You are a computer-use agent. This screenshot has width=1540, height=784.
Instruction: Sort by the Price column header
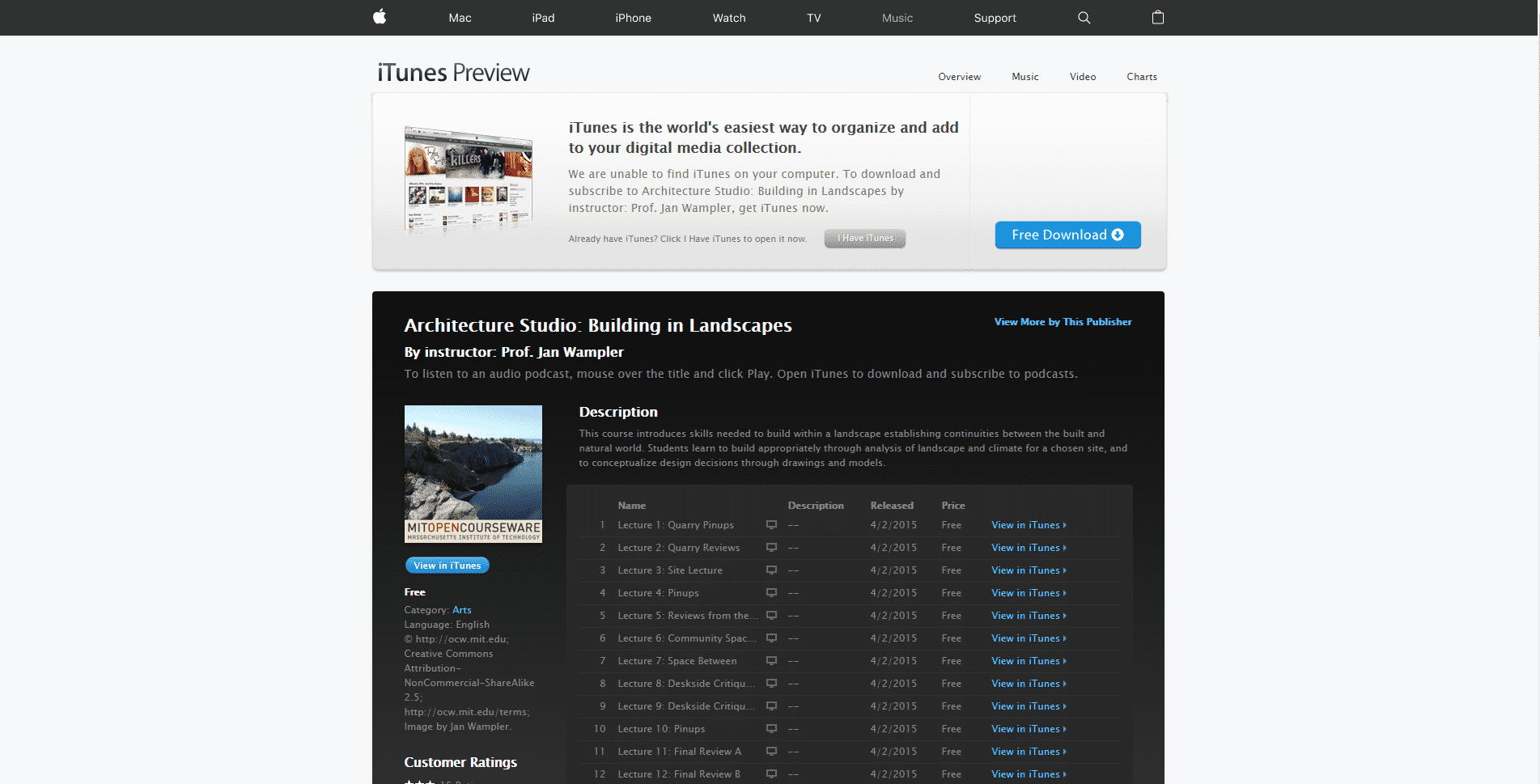pos(953,506)
